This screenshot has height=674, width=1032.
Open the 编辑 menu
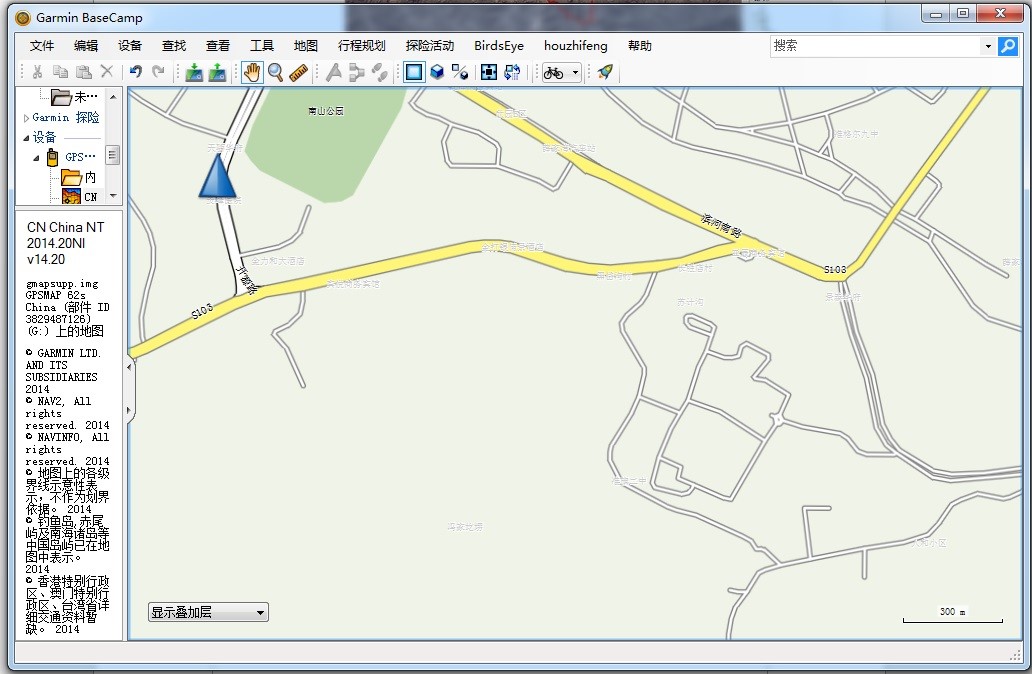point(86,45)
